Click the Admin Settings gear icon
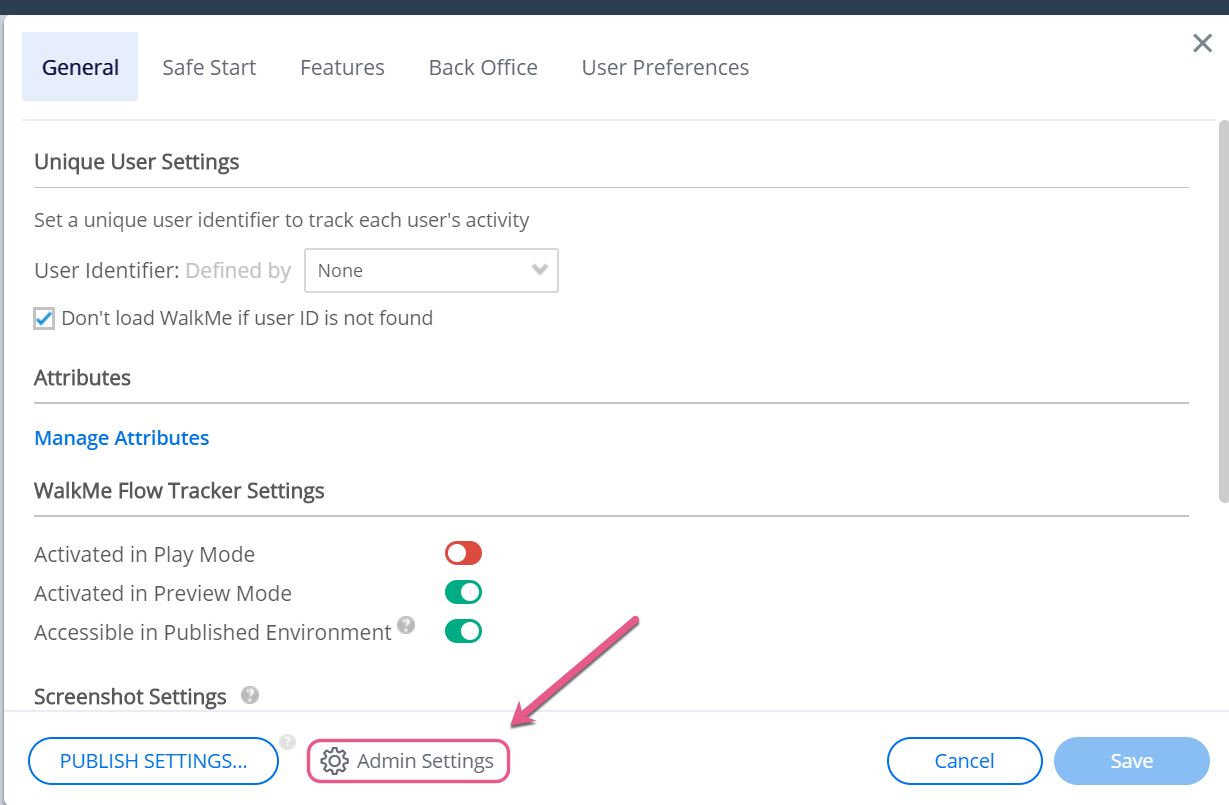 pos(334,761)
